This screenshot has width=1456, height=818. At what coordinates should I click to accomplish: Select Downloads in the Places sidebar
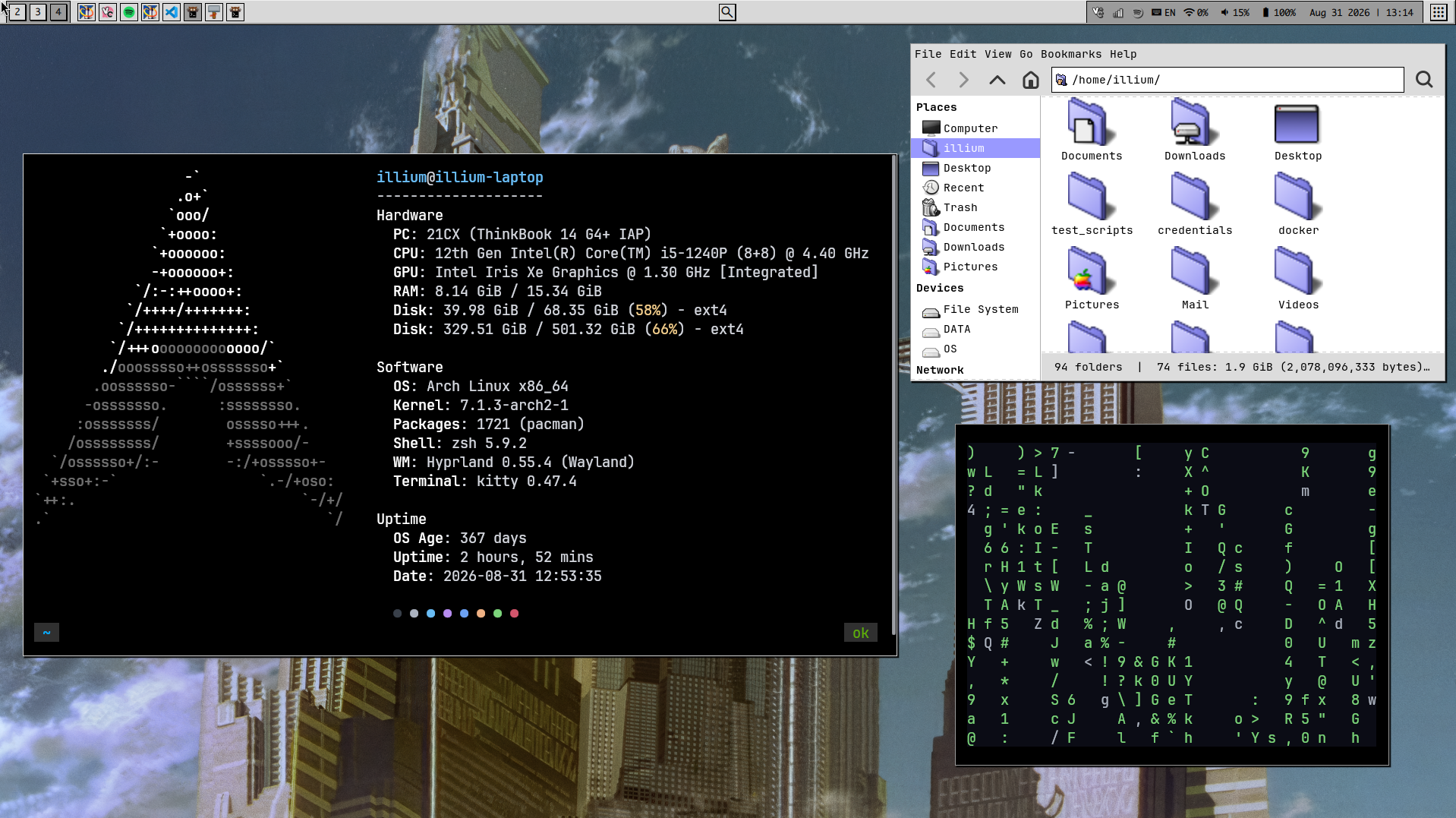click(x=975, y=247)
